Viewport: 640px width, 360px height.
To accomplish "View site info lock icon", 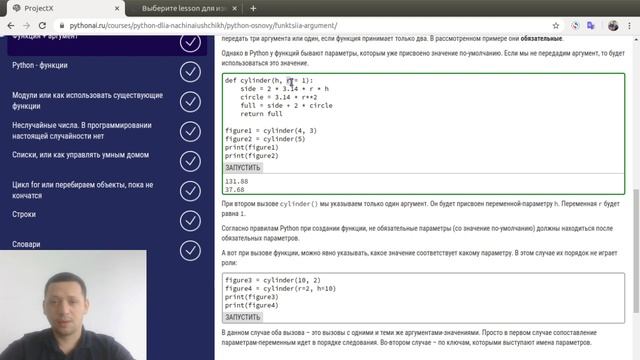I will (62, 25).
